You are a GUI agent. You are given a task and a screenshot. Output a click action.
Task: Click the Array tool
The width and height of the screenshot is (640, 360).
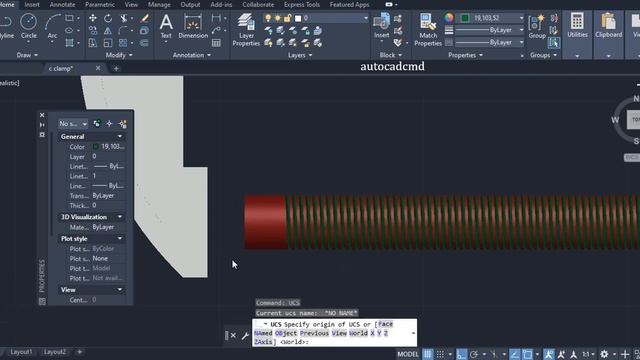pyautogui.click(x=123, y=43)
